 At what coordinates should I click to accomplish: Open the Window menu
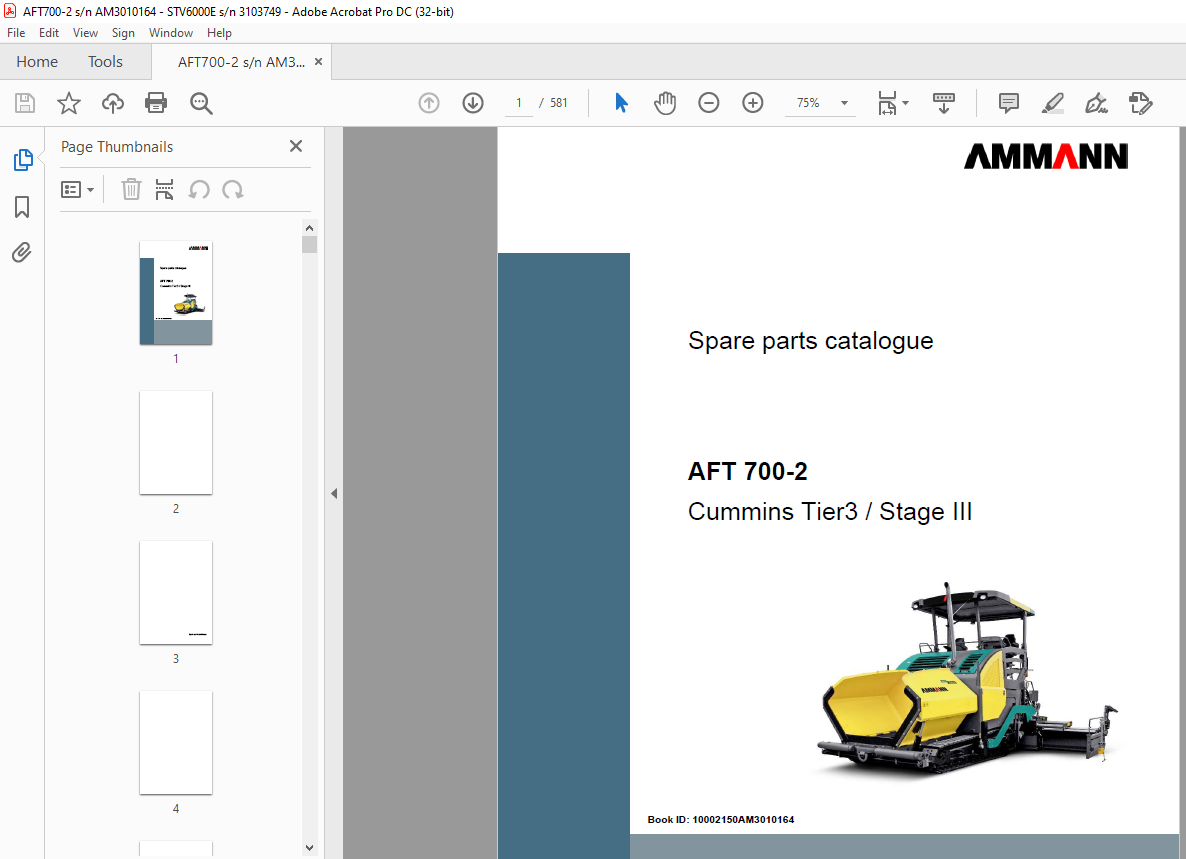pyautogui.click(x=170, y=33)
